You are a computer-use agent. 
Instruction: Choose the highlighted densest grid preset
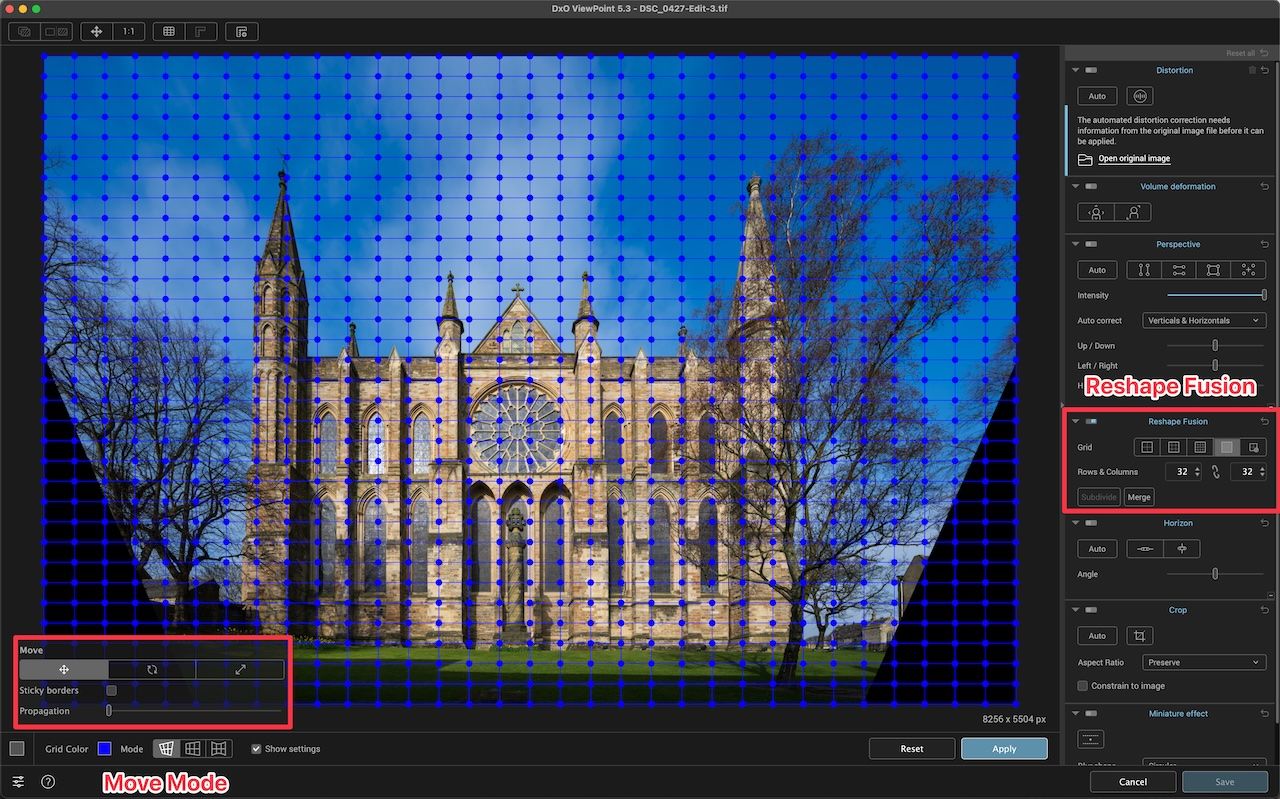[1227, 447]
